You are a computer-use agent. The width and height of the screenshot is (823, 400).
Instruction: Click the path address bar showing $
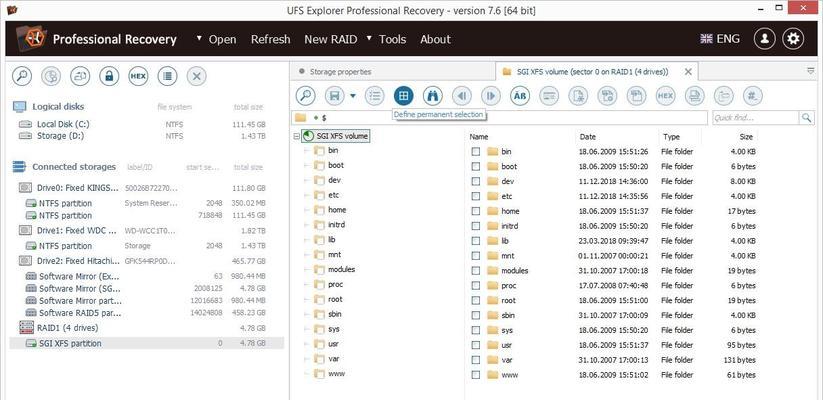pos(499,118)
